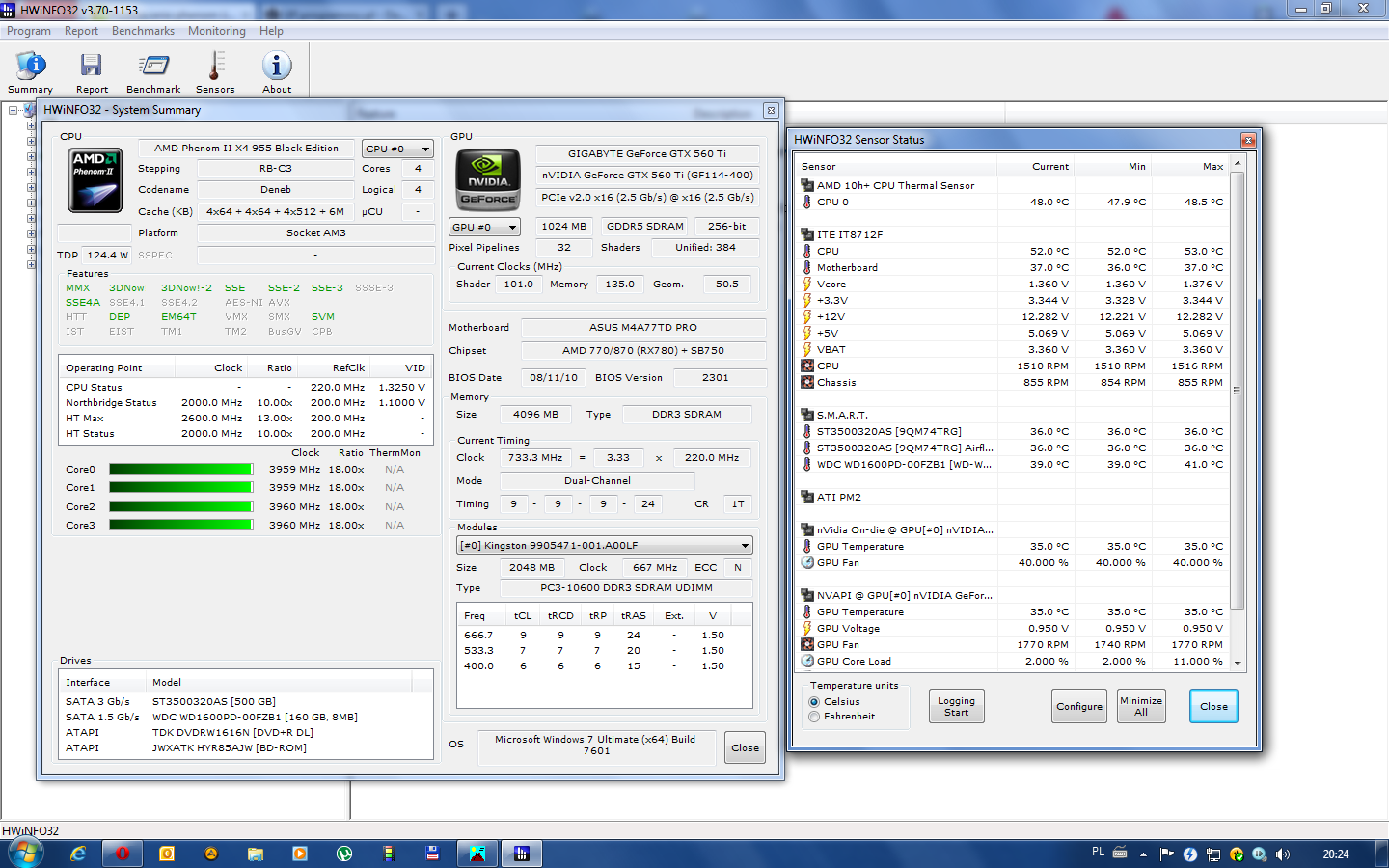Image resolution: width=1389 pixels, height=868 pixels.
Task: Click the network tray icon
Action: pos(1213,854)
